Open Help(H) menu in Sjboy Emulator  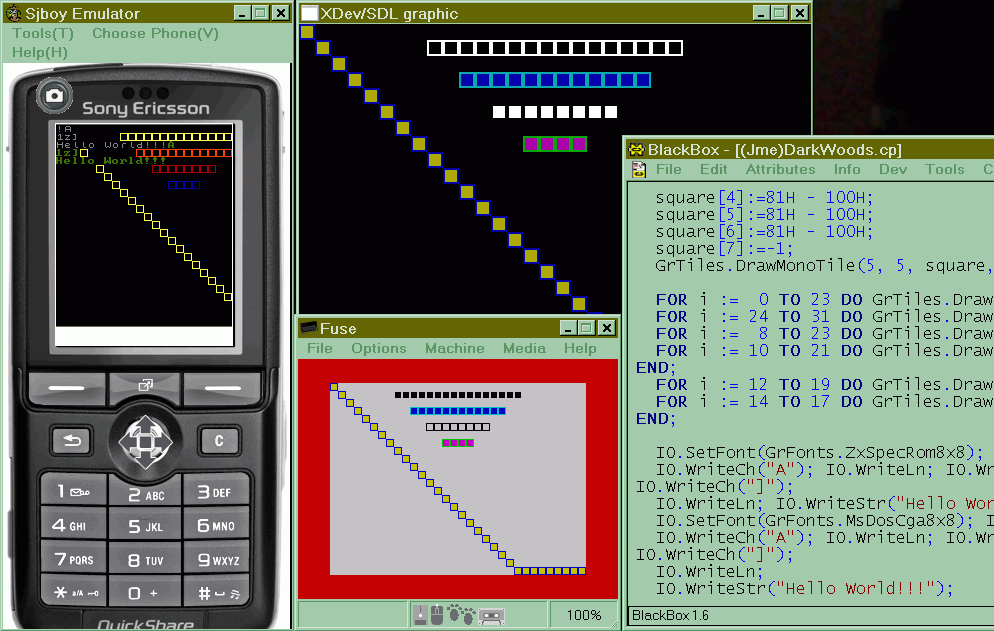[x=39, y=53]
